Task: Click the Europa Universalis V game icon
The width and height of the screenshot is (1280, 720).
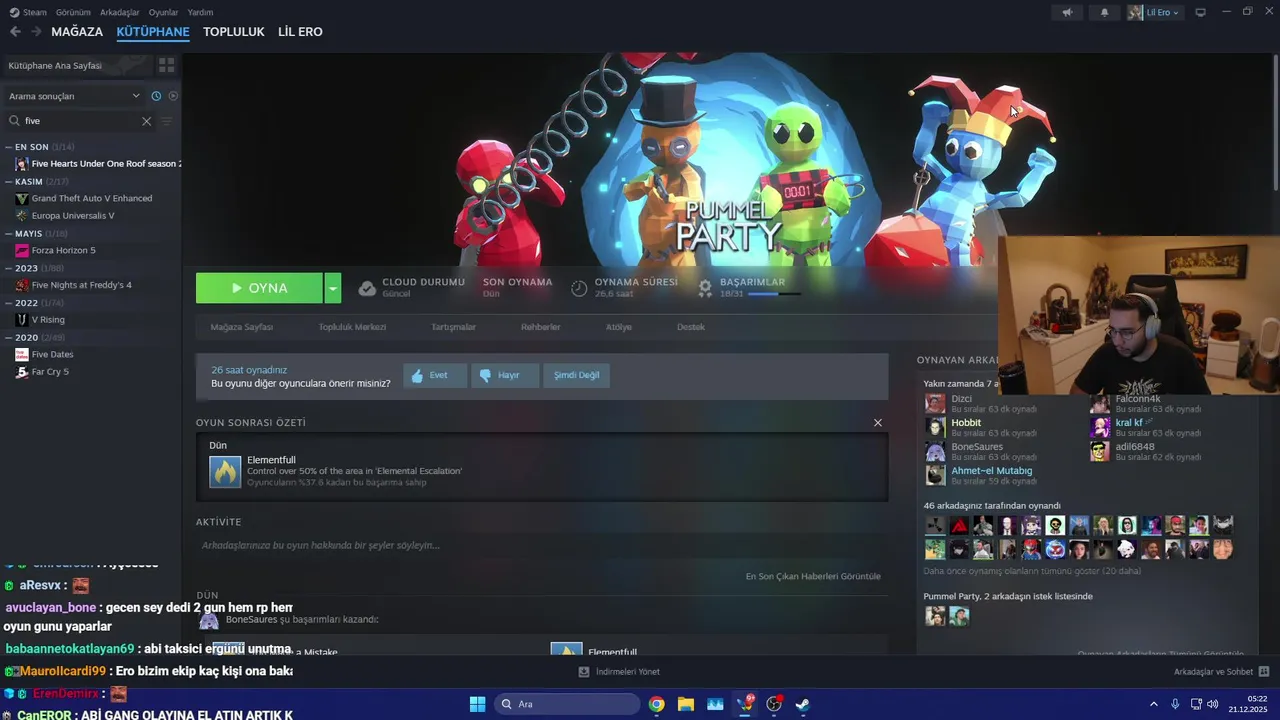Action: click(x=22, y=215)
